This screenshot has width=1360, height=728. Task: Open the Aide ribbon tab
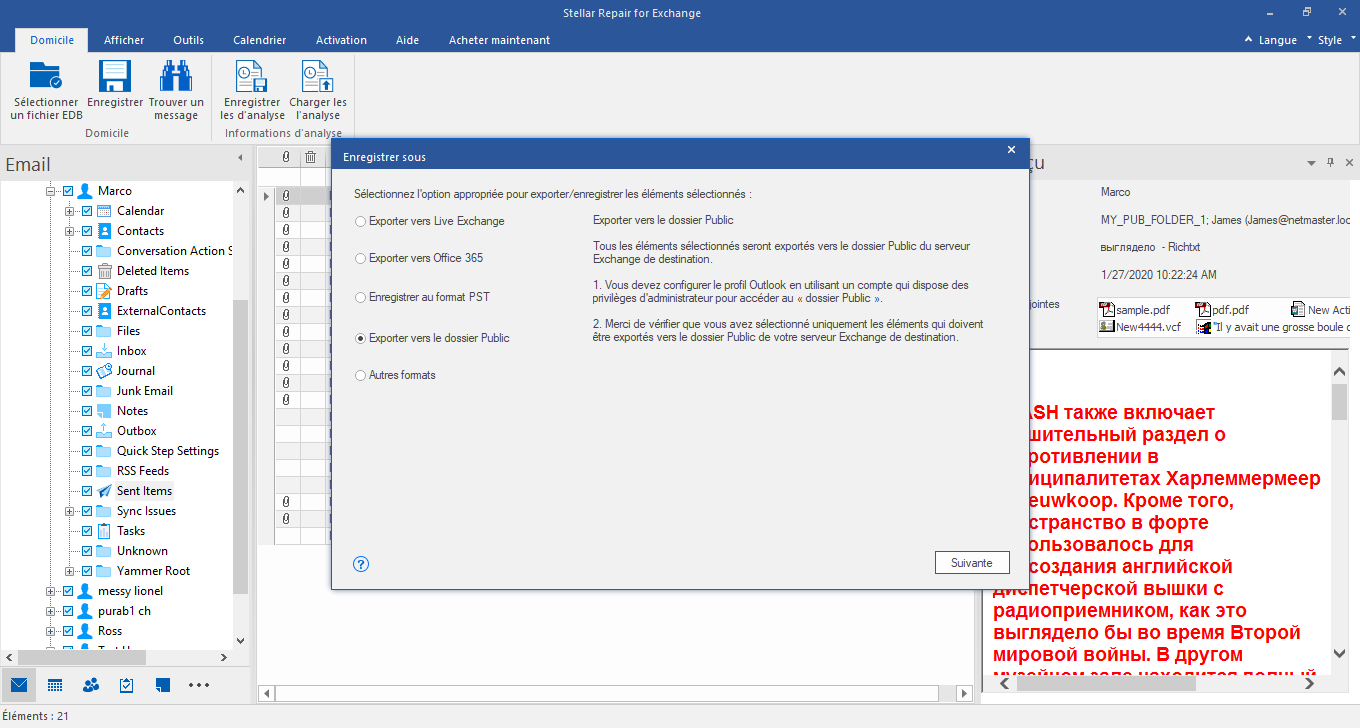click(x=407, y=40)
